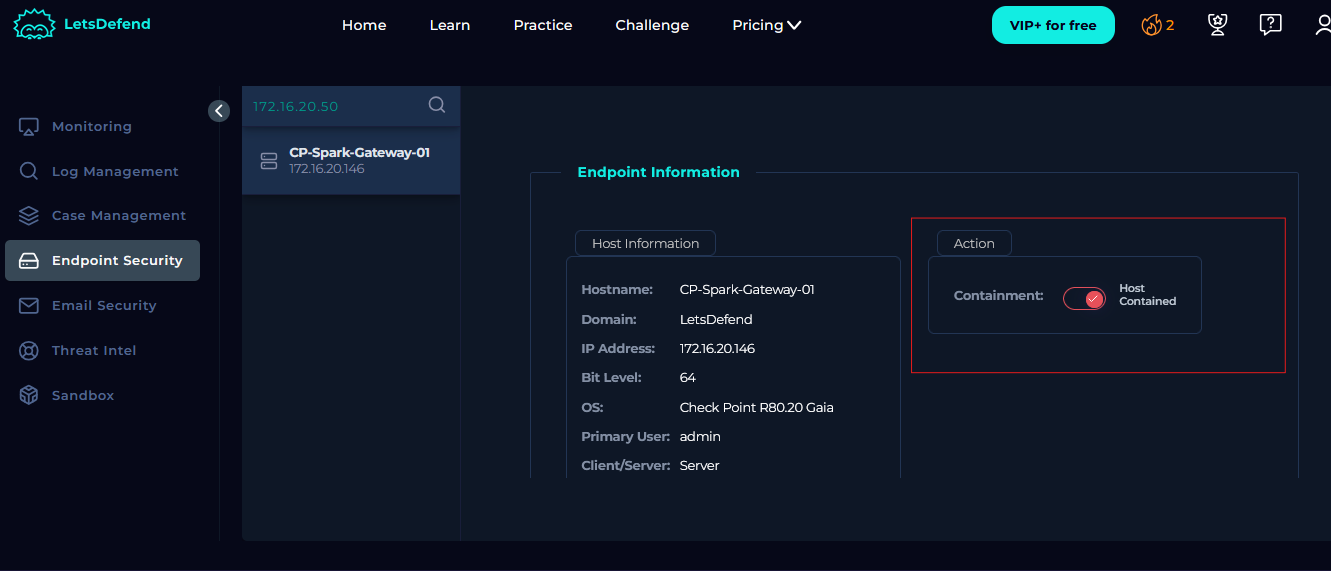
Task: Click the Host Information tab label
Action: click(x=645, y=243)
